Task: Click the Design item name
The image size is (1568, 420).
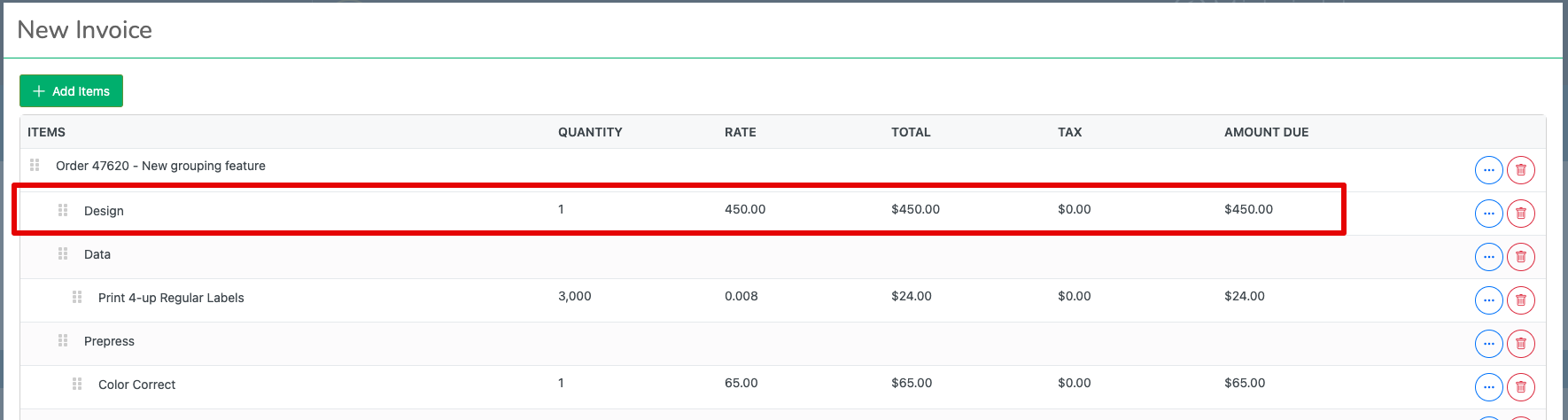Action: (104, 211)
